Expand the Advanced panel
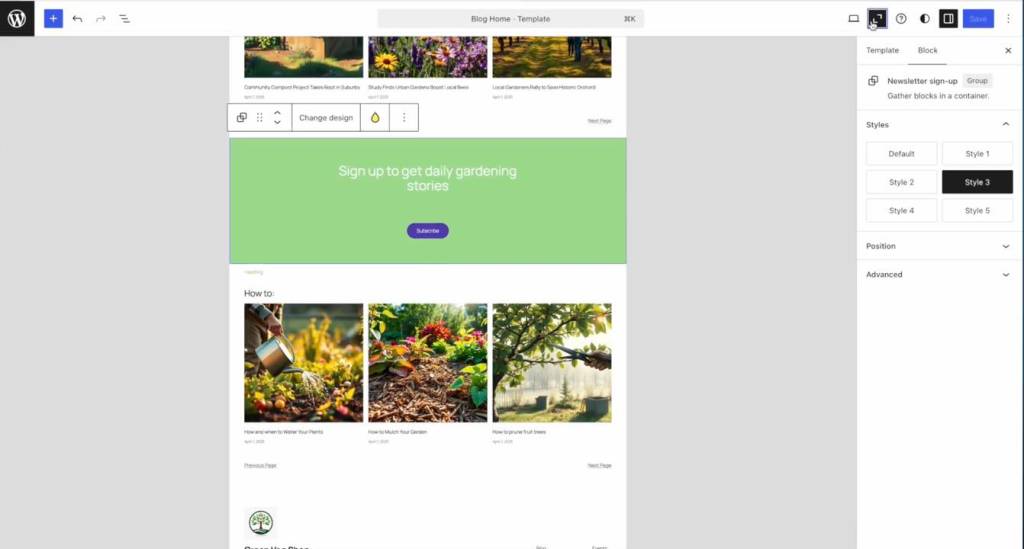1024x549 pixels. click(938, 274)
